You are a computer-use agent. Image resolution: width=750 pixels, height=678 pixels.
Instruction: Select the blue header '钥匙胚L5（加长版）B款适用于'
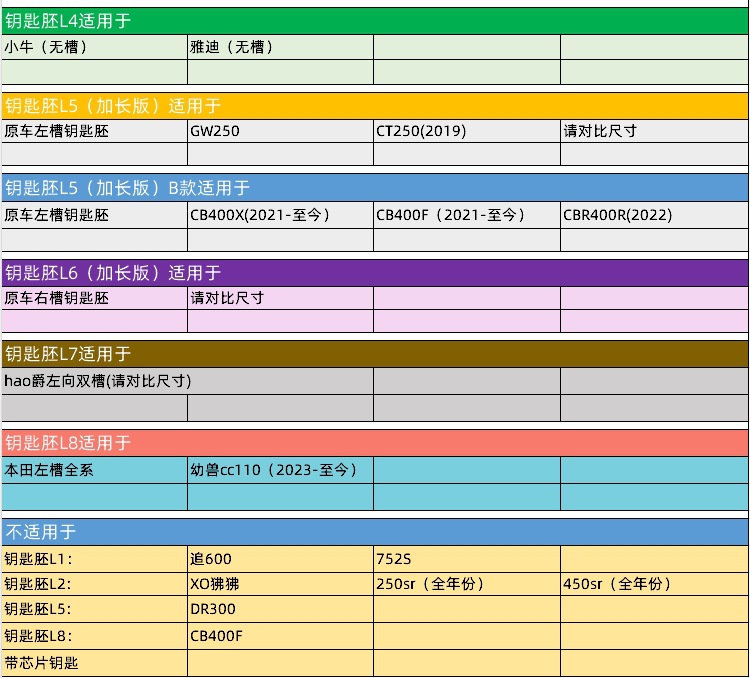[375, 188]
